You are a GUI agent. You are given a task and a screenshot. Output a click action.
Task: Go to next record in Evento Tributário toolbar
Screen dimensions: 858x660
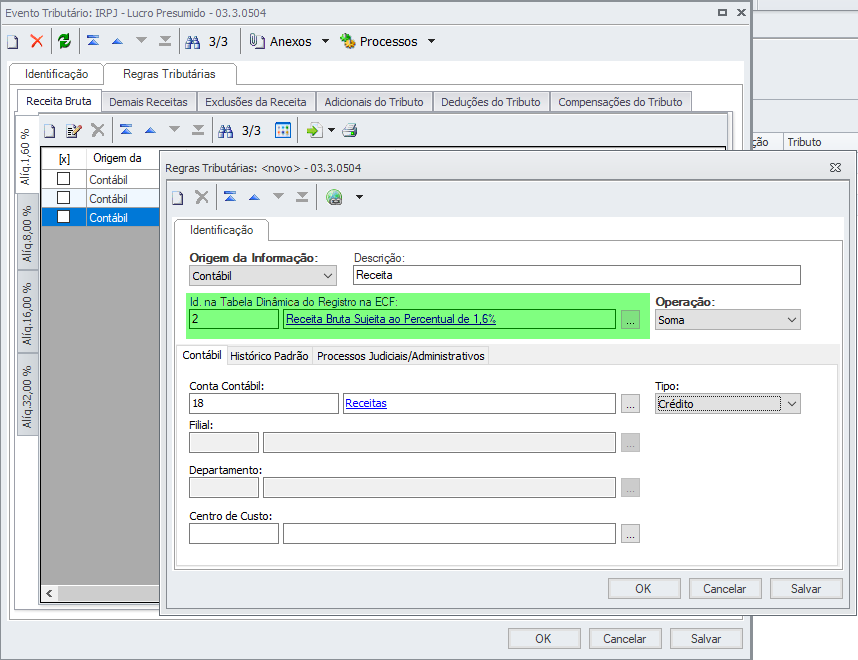[x=141, y=40]
